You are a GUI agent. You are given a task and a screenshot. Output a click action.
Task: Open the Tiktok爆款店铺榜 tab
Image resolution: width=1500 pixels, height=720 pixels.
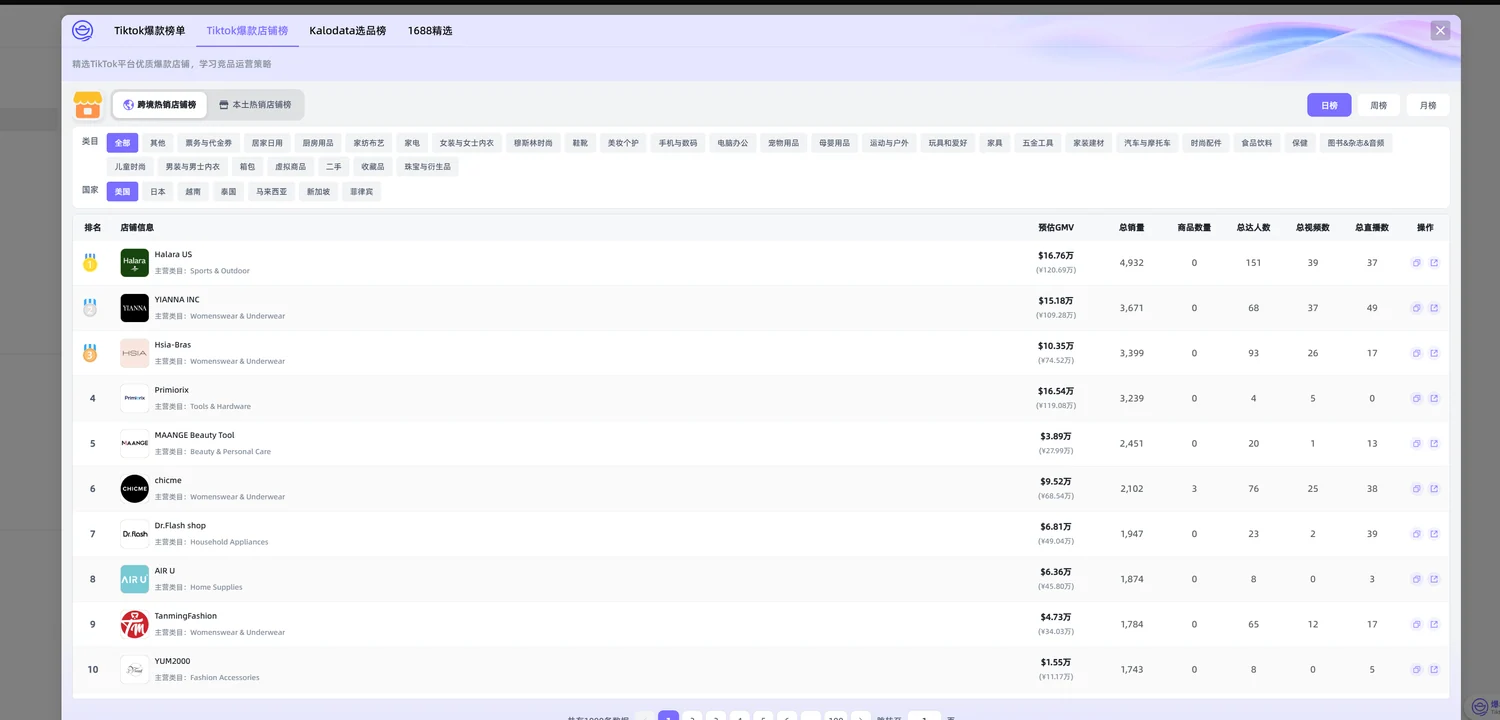coord(247,31)
